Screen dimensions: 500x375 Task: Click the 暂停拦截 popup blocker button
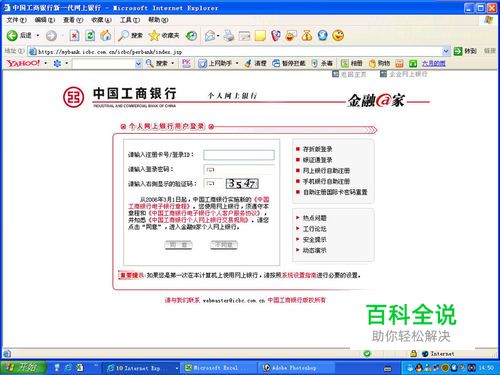pos(289,63)
